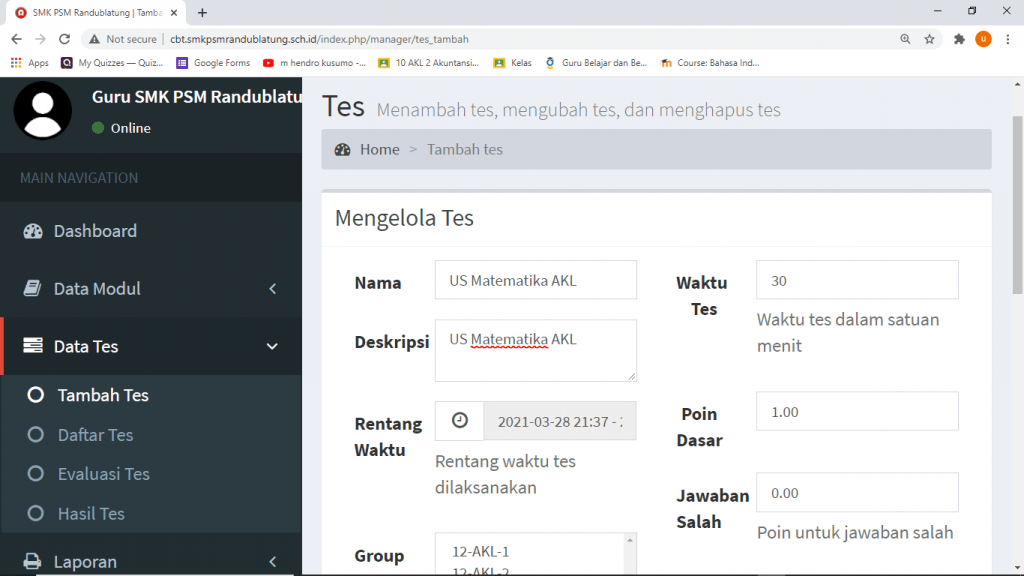Click the Not secure warning icon

95,39
